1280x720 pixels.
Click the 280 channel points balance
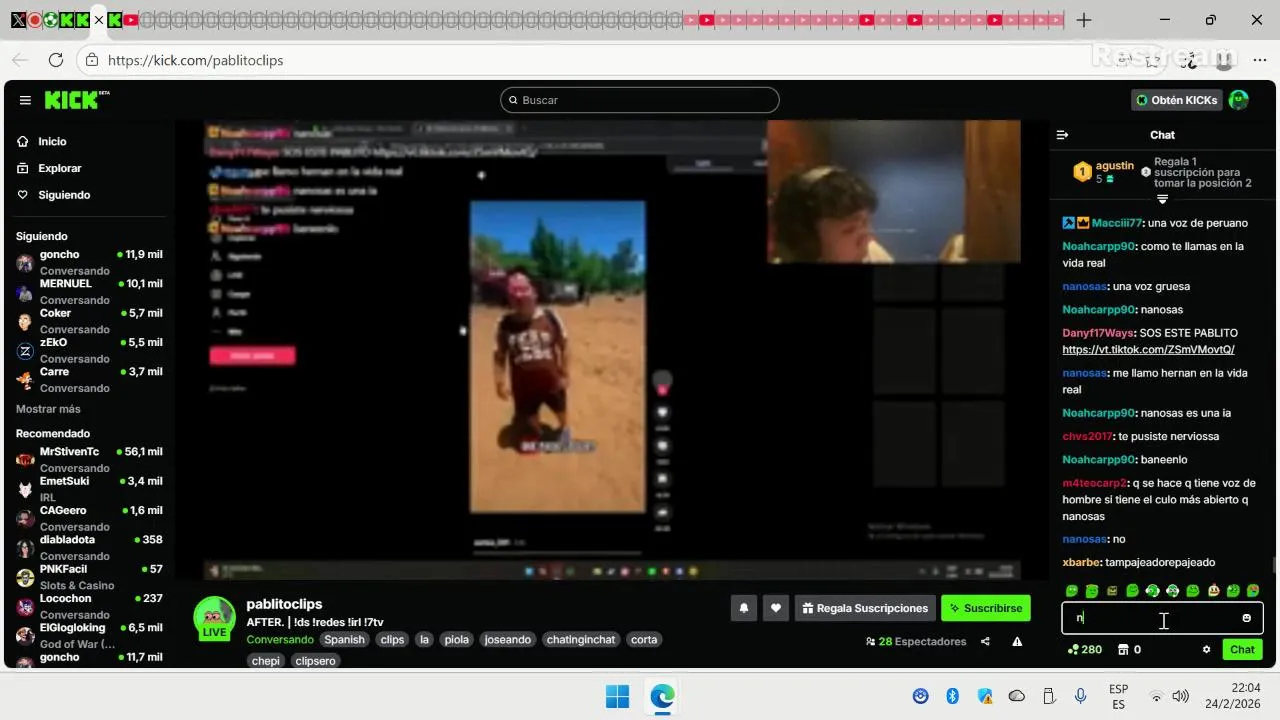coord(1085,650)
